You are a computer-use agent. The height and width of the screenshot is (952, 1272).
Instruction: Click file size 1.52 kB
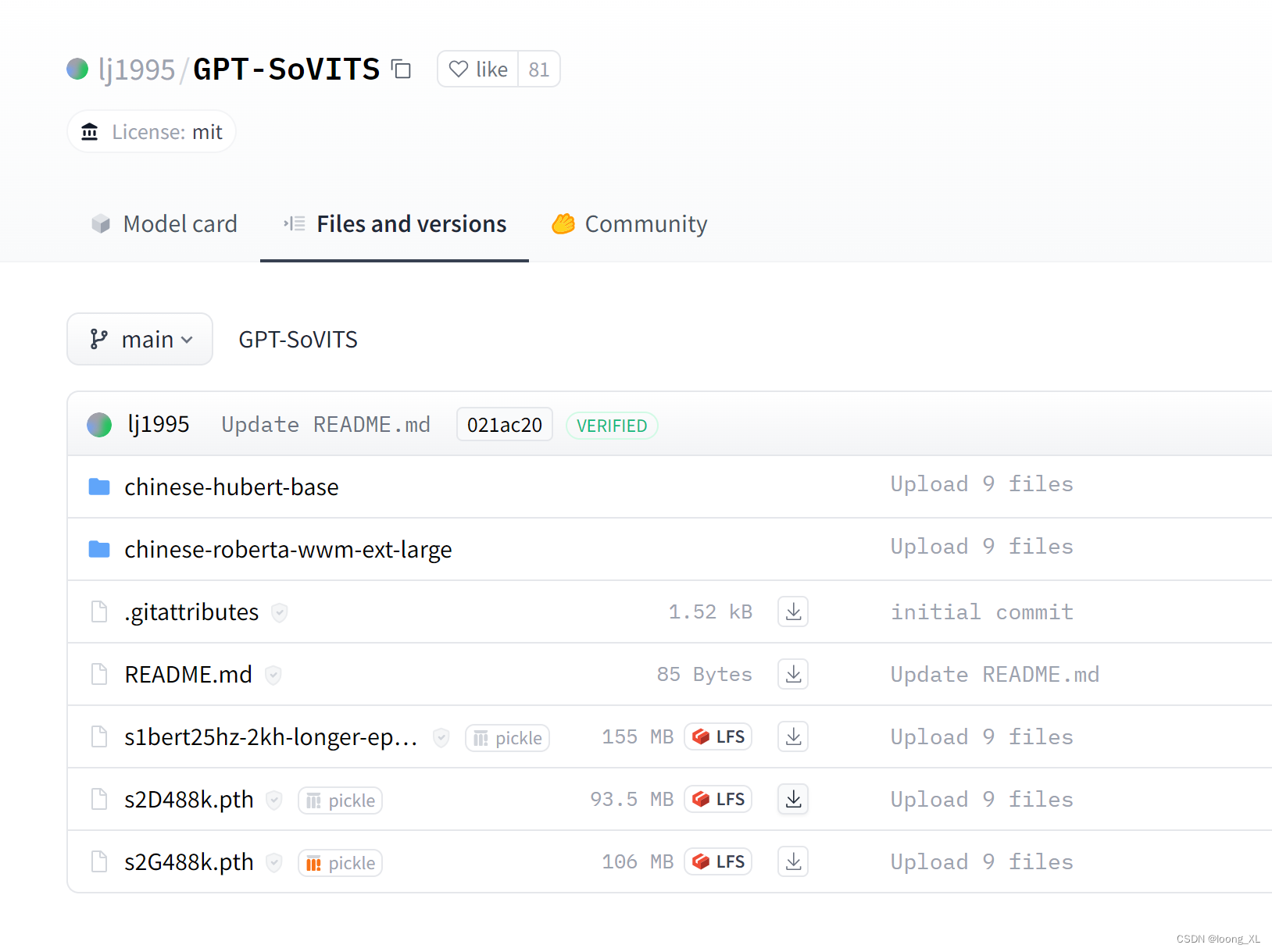(710, 611)
